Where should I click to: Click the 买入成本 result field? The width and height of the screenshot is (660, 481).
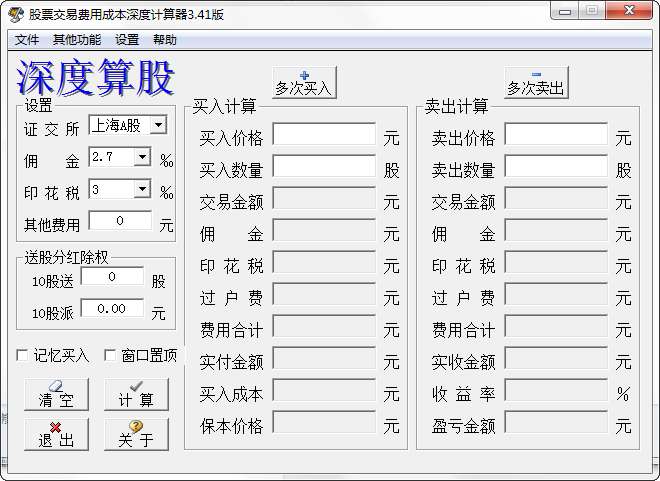point(324,390)
